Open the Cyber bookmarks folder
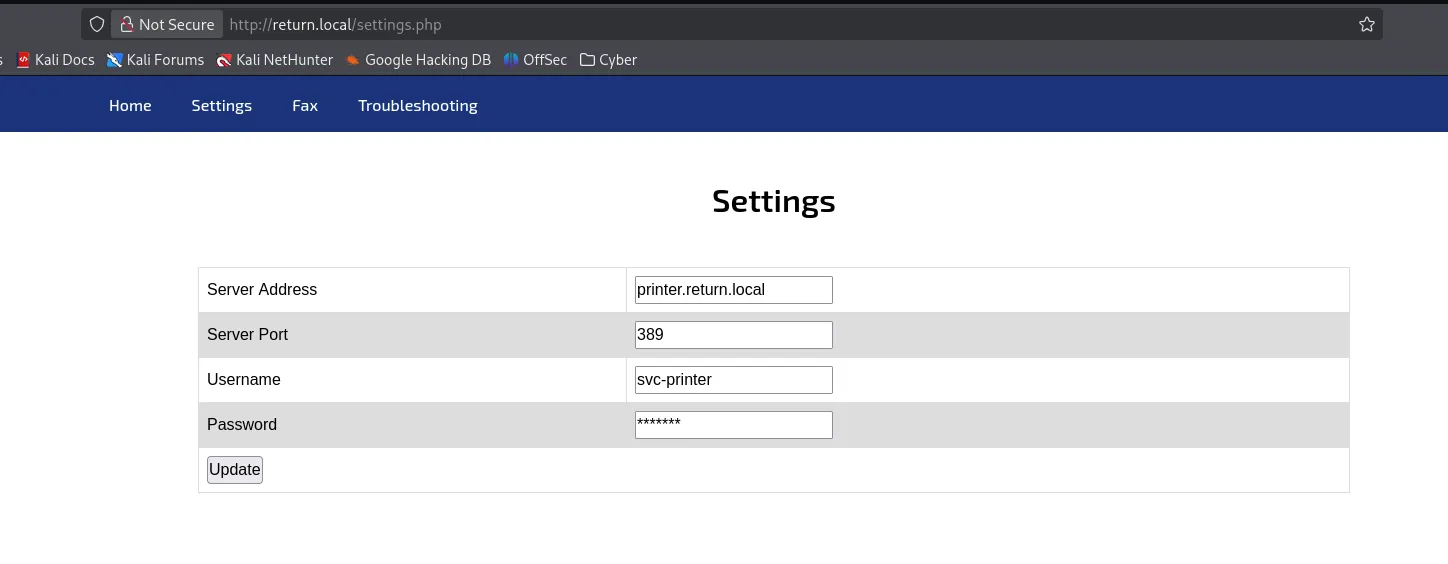Viewport: 1448px width, 564px height. [608, 60]
